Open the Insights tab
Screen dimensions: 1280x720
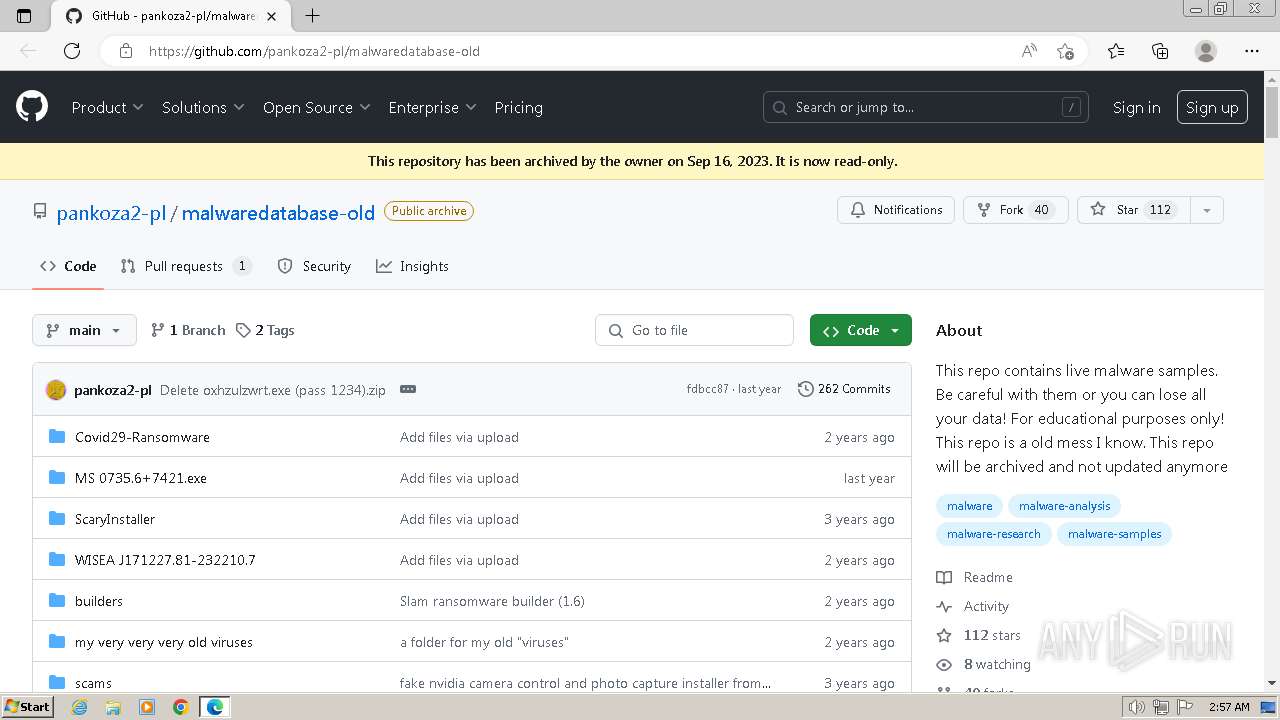(x=412, y=266)
